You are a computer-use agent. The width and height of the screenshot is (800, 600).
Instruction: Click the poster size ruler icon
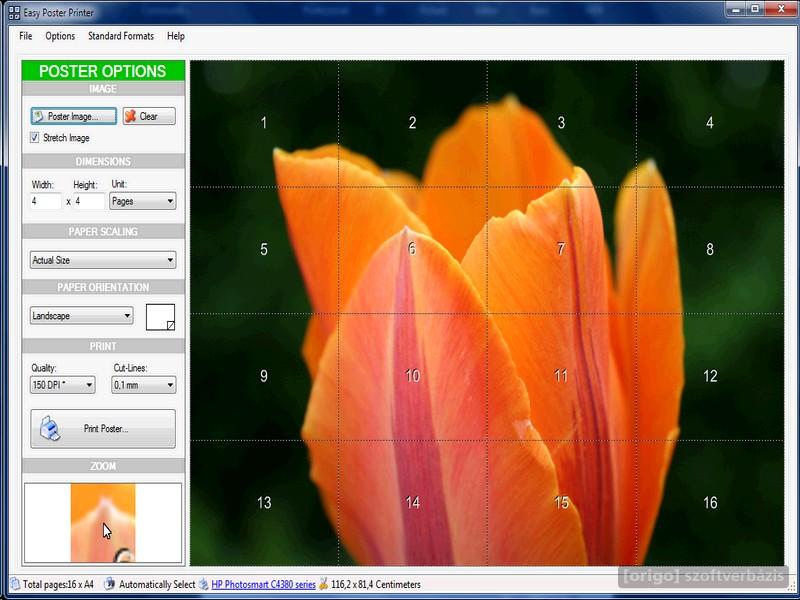(323, 584)
